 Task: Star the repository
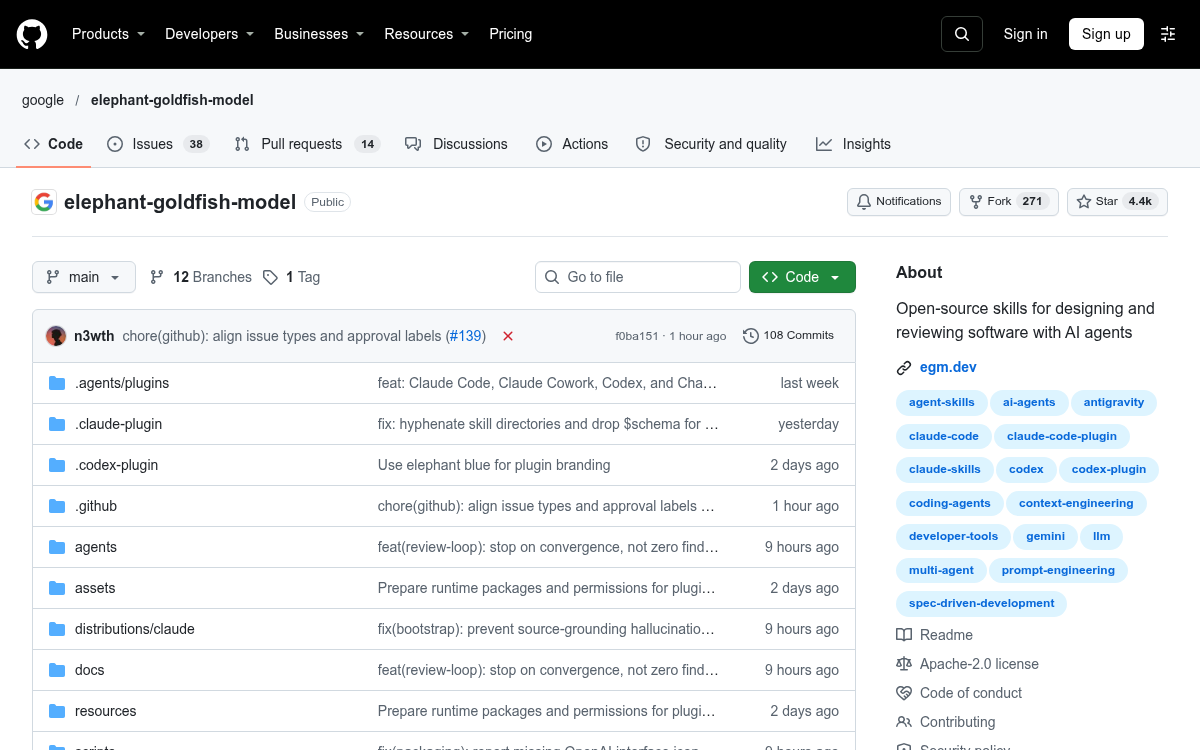point(1116,201)
